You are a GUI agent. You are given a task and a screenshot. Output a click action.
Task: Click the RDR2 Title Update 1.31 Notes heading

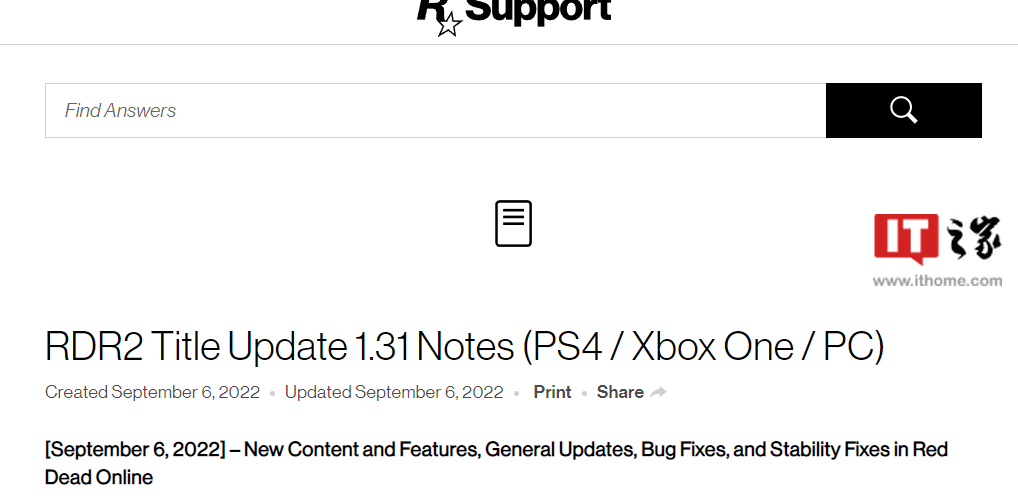464,346
